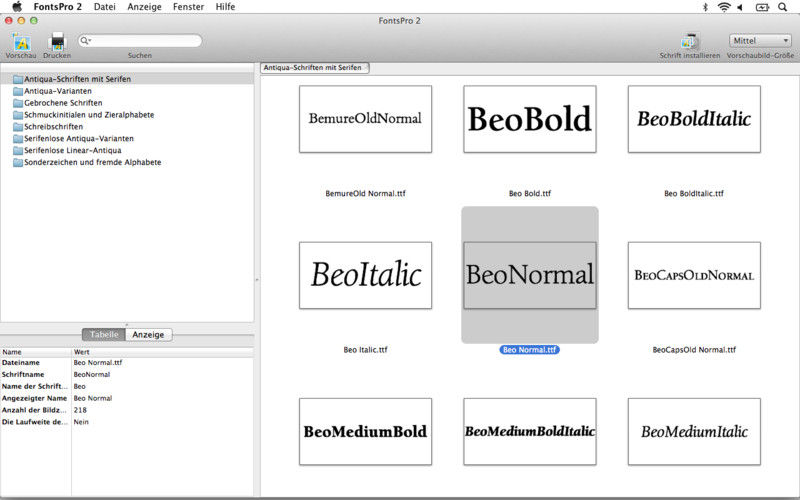Click the magnifier icon in search field
This screenshot has width=800, height=500.
coord(85,40)
